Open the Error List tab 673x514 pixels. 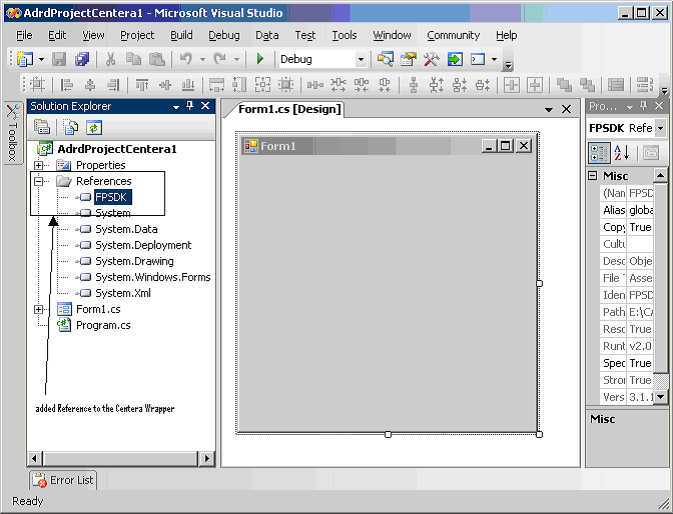coord(63,480)
